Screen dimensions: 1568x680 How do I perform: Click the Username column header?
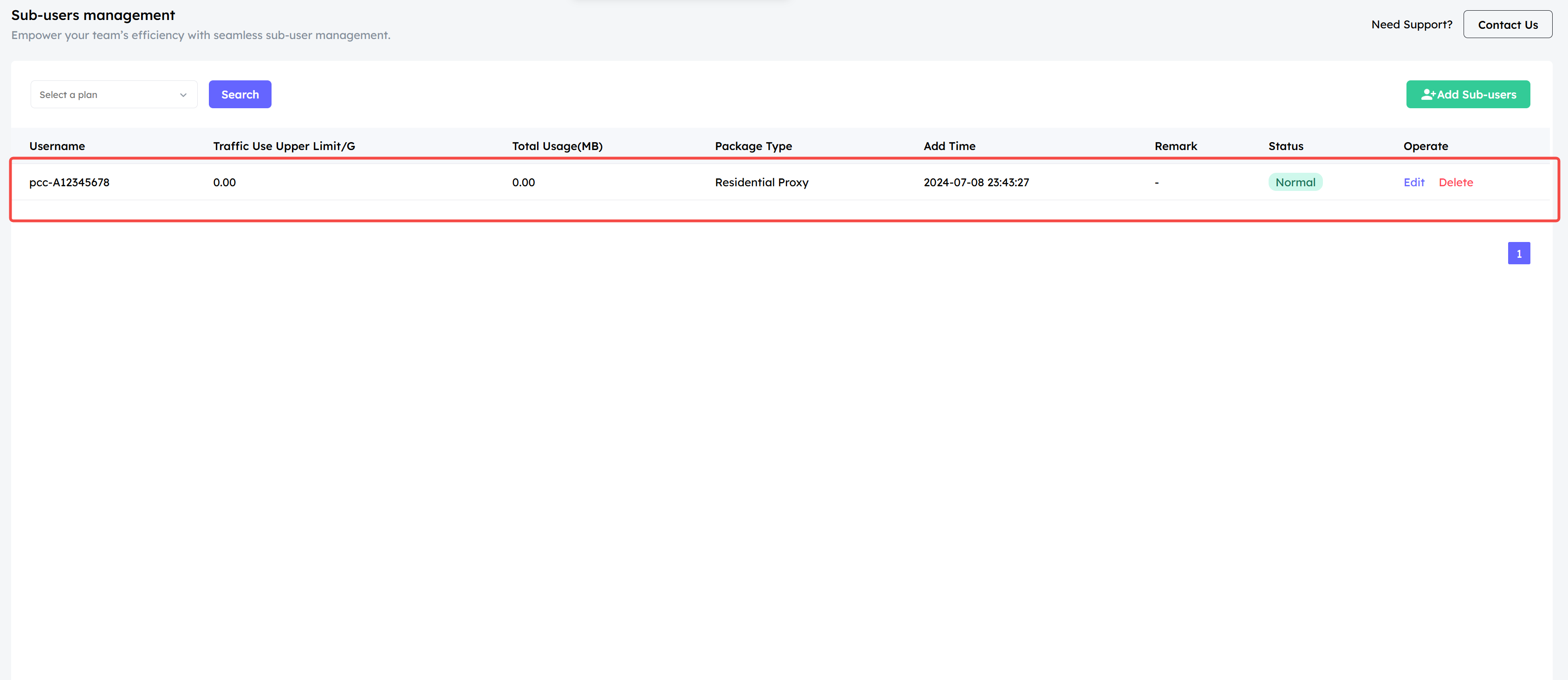click(57, 146)
